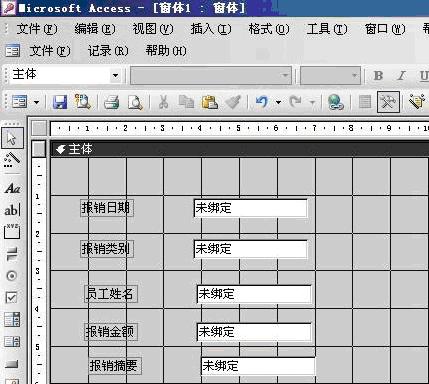Select the Option Button tool
The height and width of the screenshot is (384, 429).
point(12,276)
